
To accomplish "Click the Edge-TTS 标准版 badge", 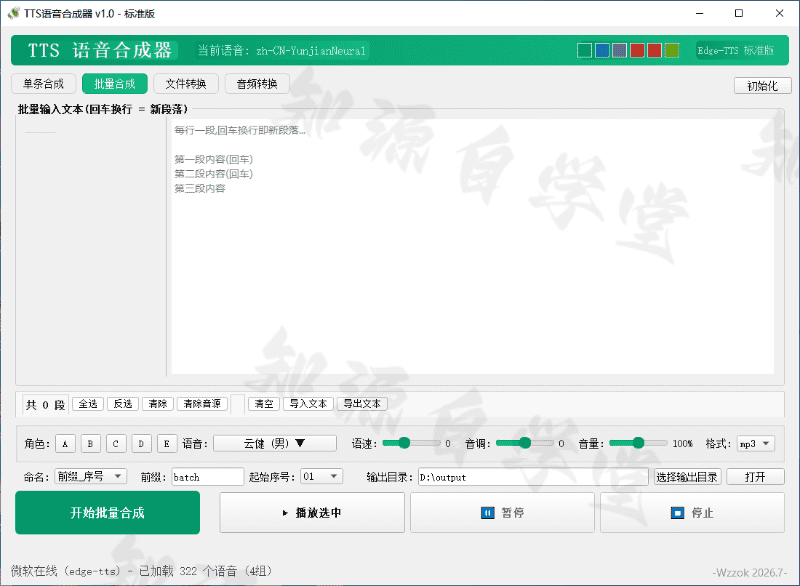I will 736,50.
